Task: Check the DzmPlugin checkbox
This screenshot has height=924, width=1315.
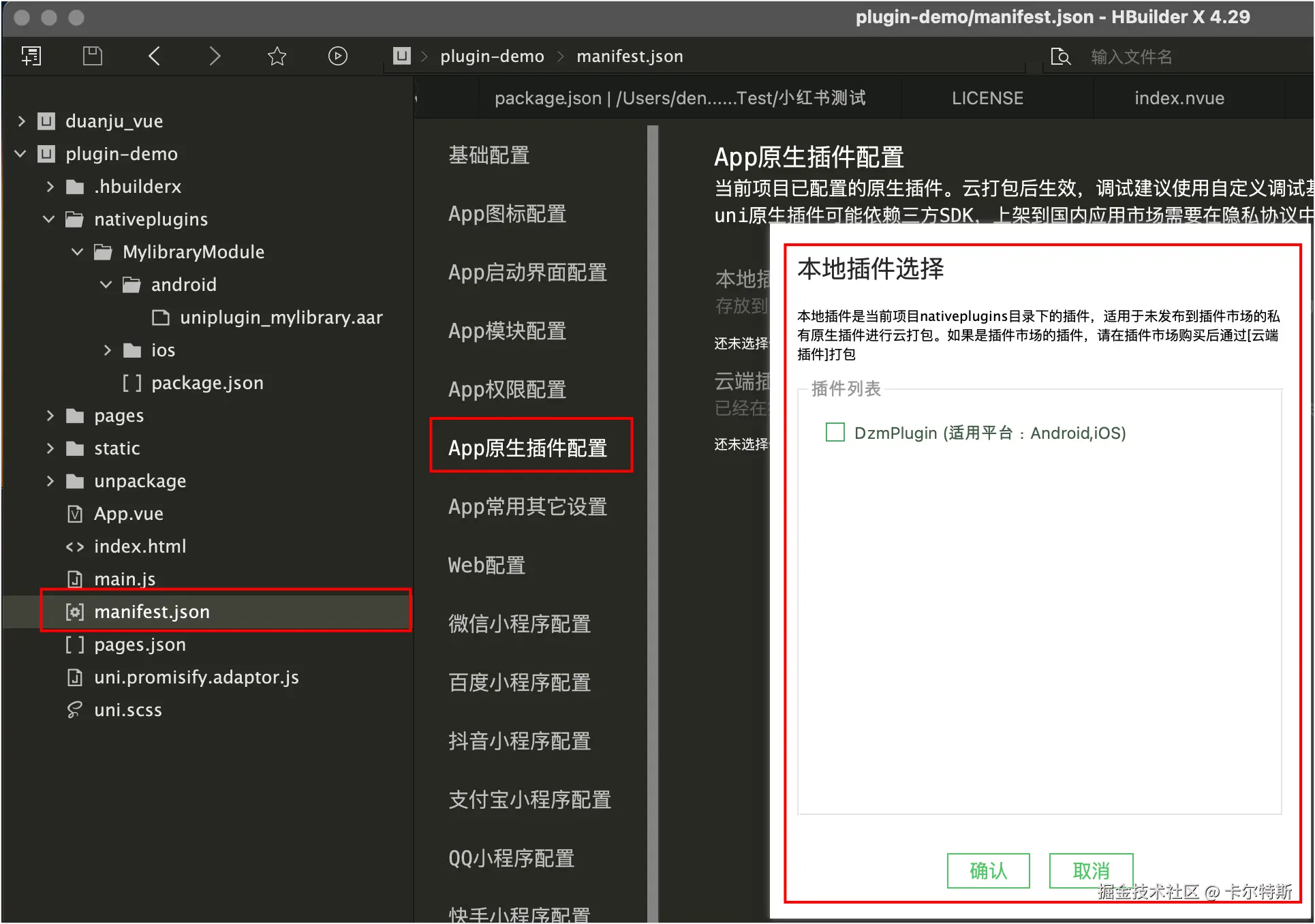Action: 835,432
